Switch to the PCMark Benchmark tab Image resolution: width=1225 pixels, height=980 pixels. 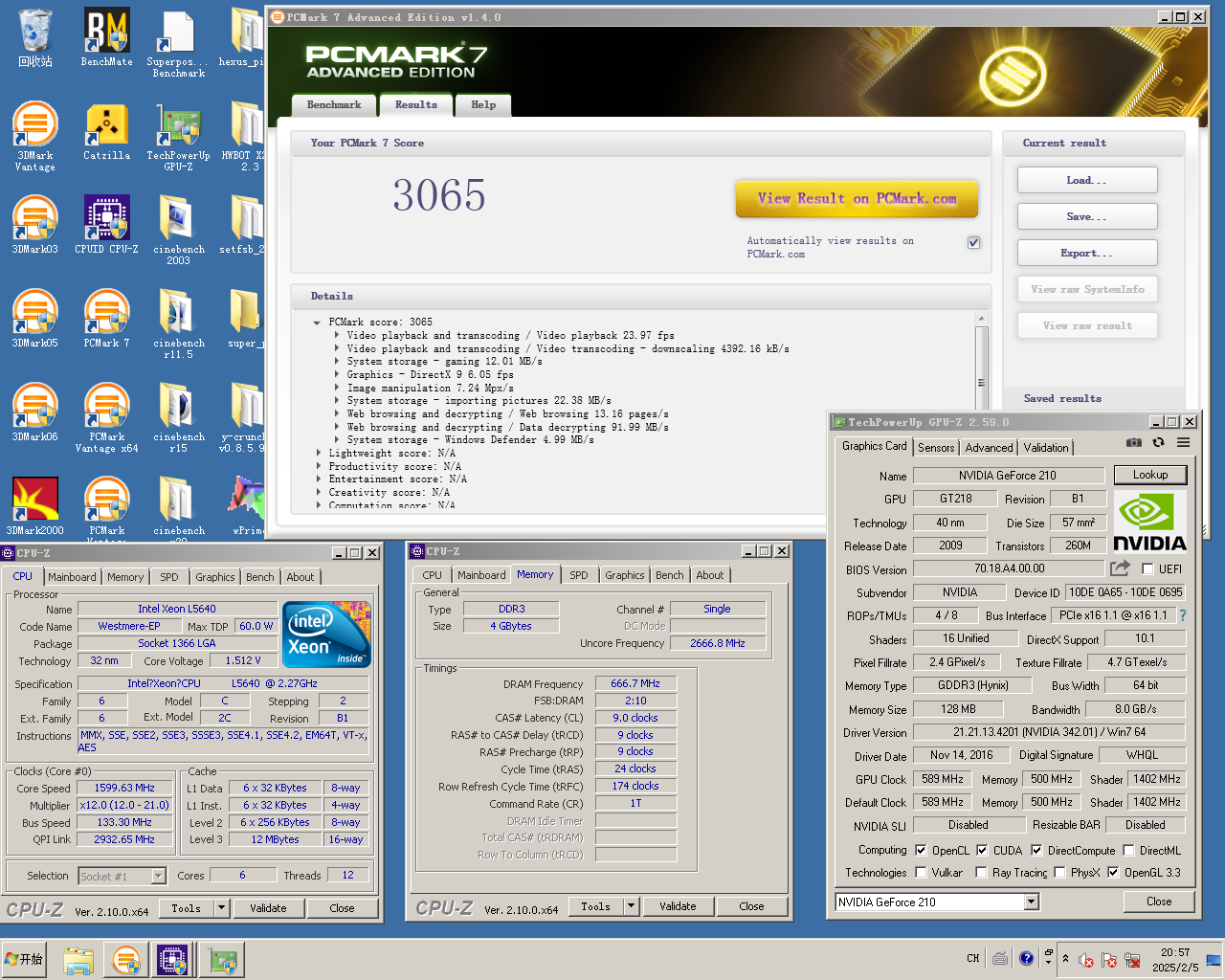coord(334,105)
